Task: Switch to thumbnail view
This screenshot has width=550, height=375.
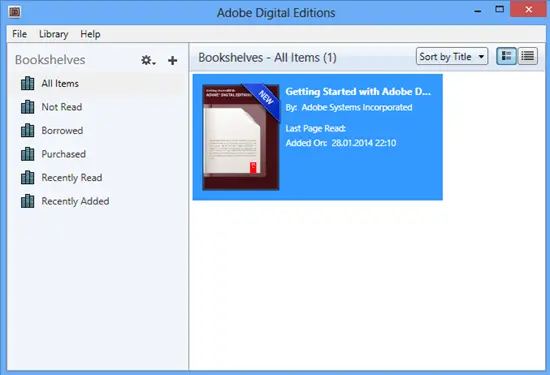Action: pos(507,56)
